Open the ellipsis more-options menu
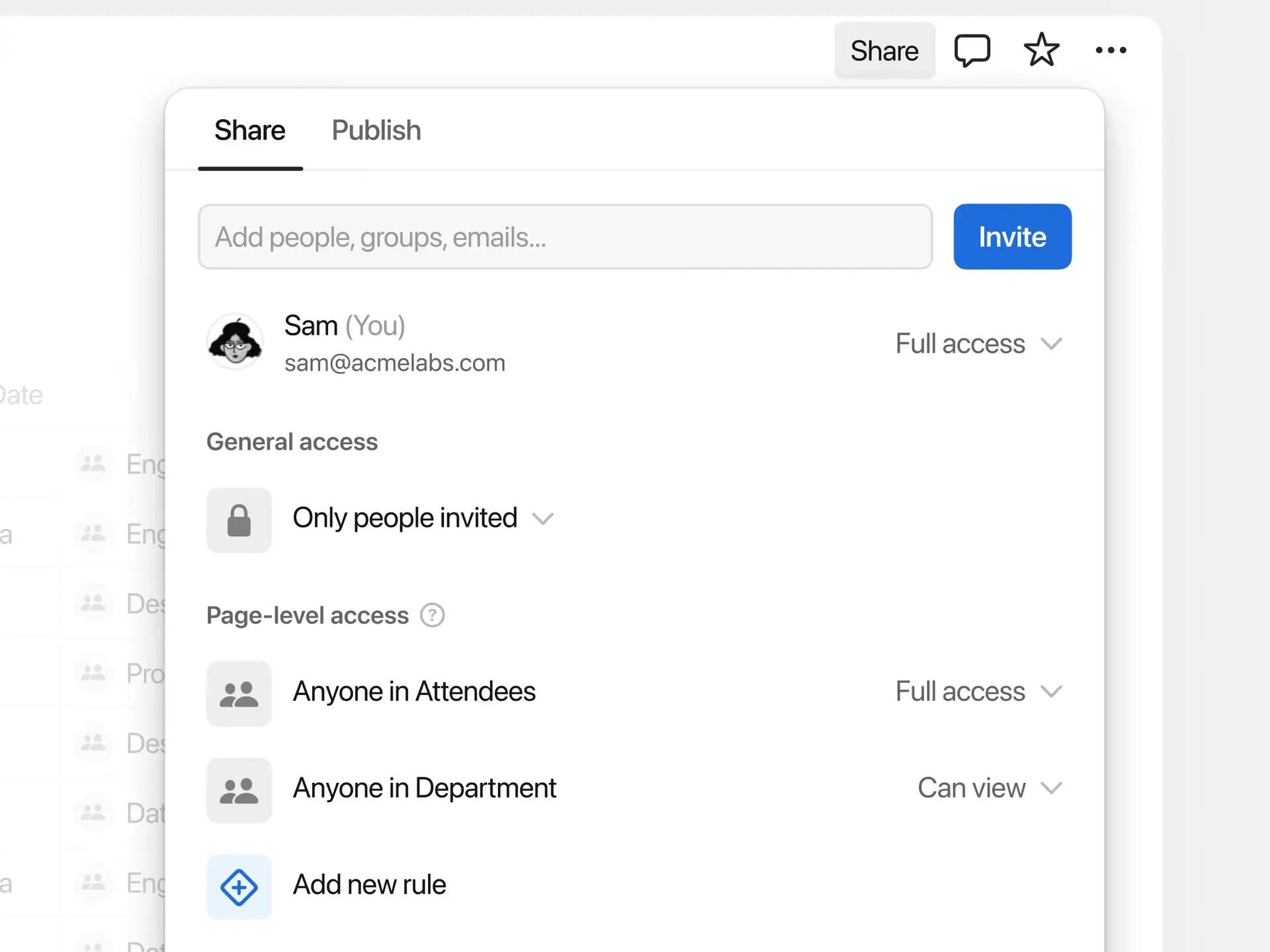This screenshot has height=952, width=1270. point(1111,50)
